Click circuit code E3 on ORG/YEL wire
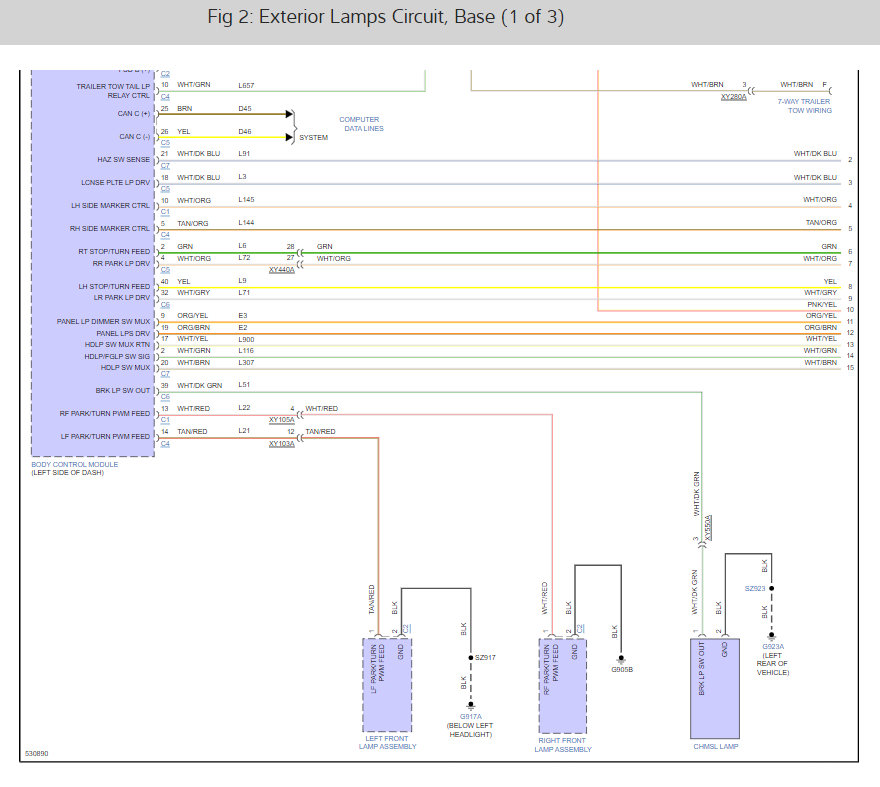The image size is (880, 787). 242,315
